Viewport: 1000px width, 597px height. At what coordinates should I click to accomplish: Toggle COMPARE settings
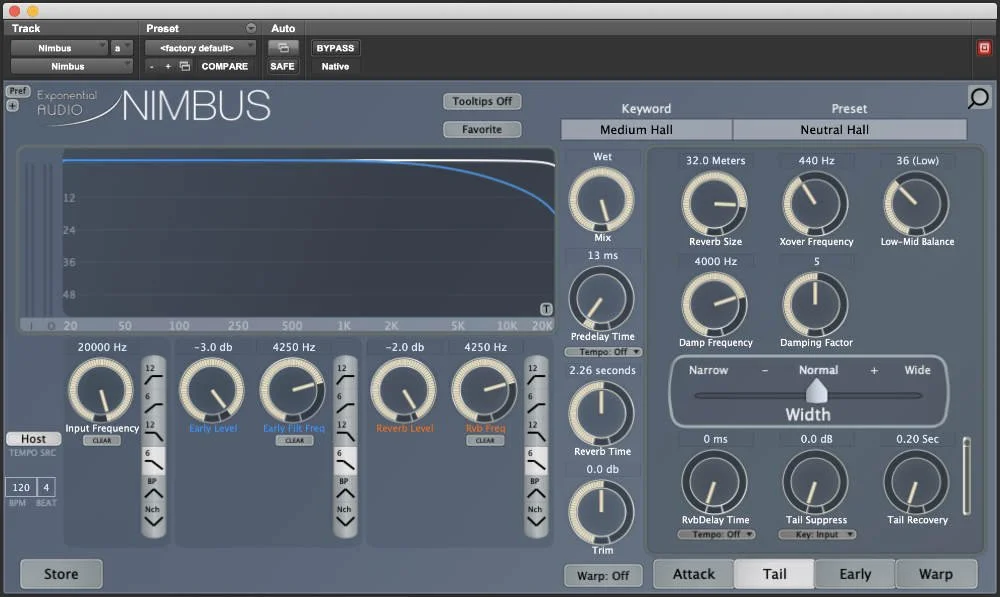click(x=224, y=66)
